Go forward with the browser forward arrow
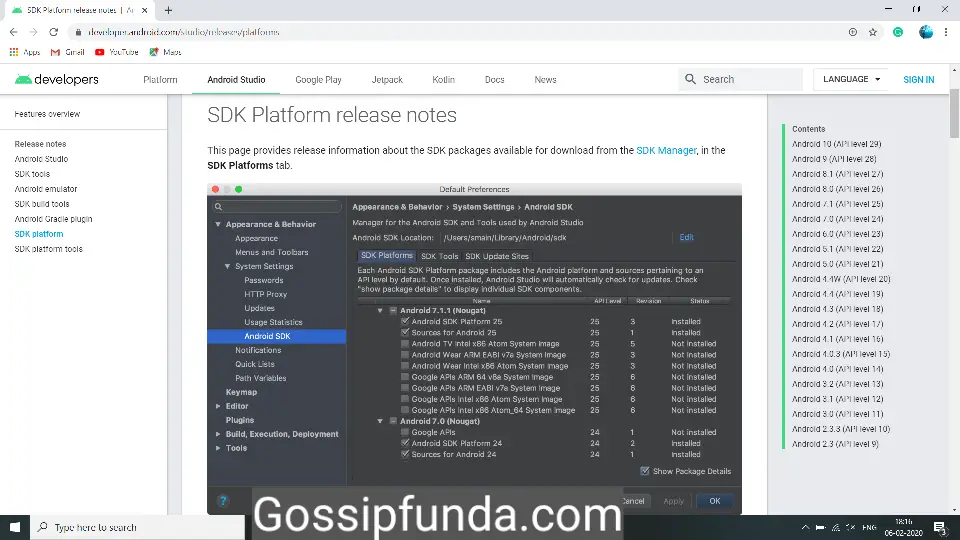 34,32
